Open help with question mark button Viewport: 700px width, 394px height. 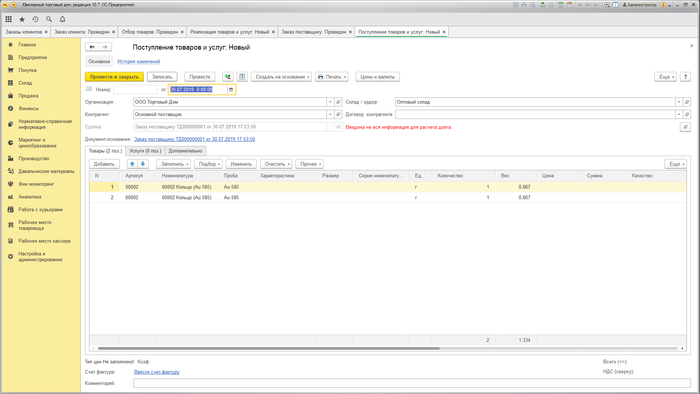[685, 77]
